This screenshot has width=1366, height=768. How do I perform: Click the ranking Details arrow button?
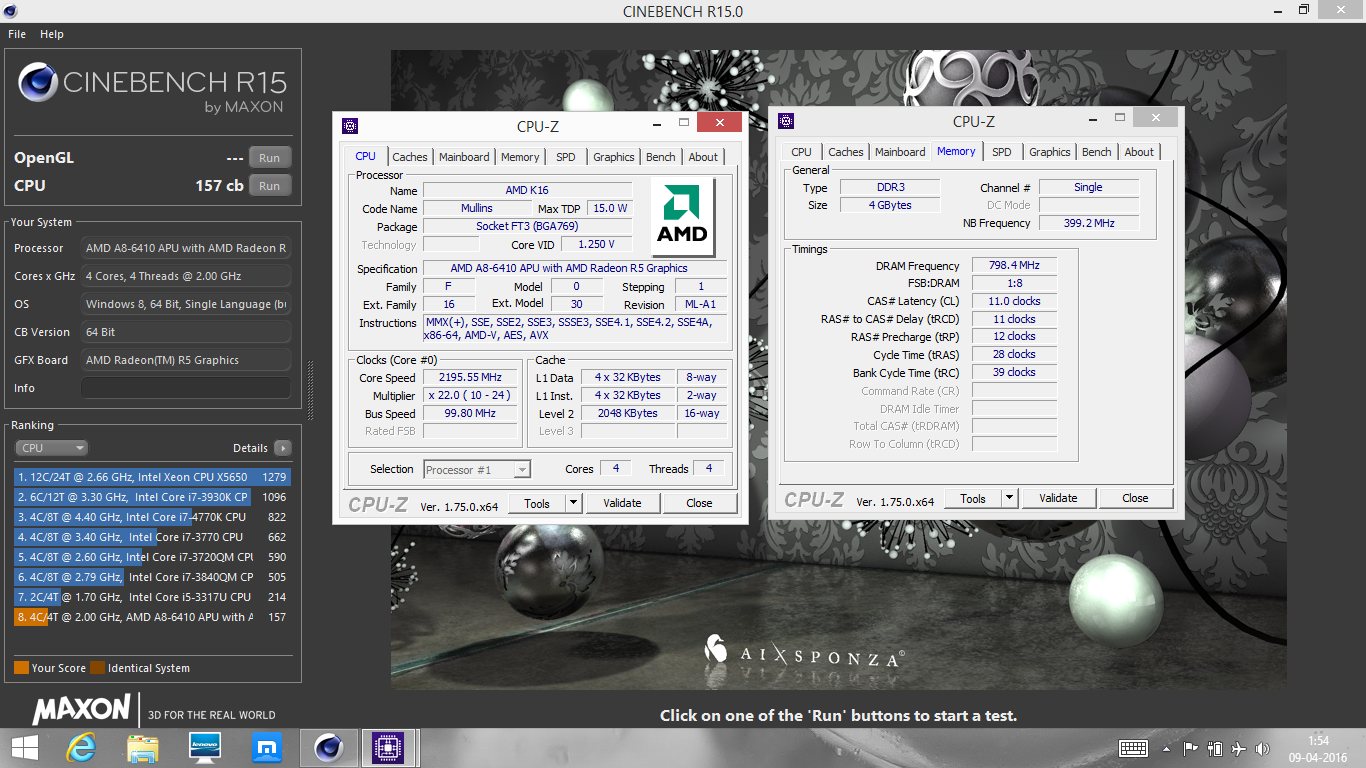[x=283, y=448]
